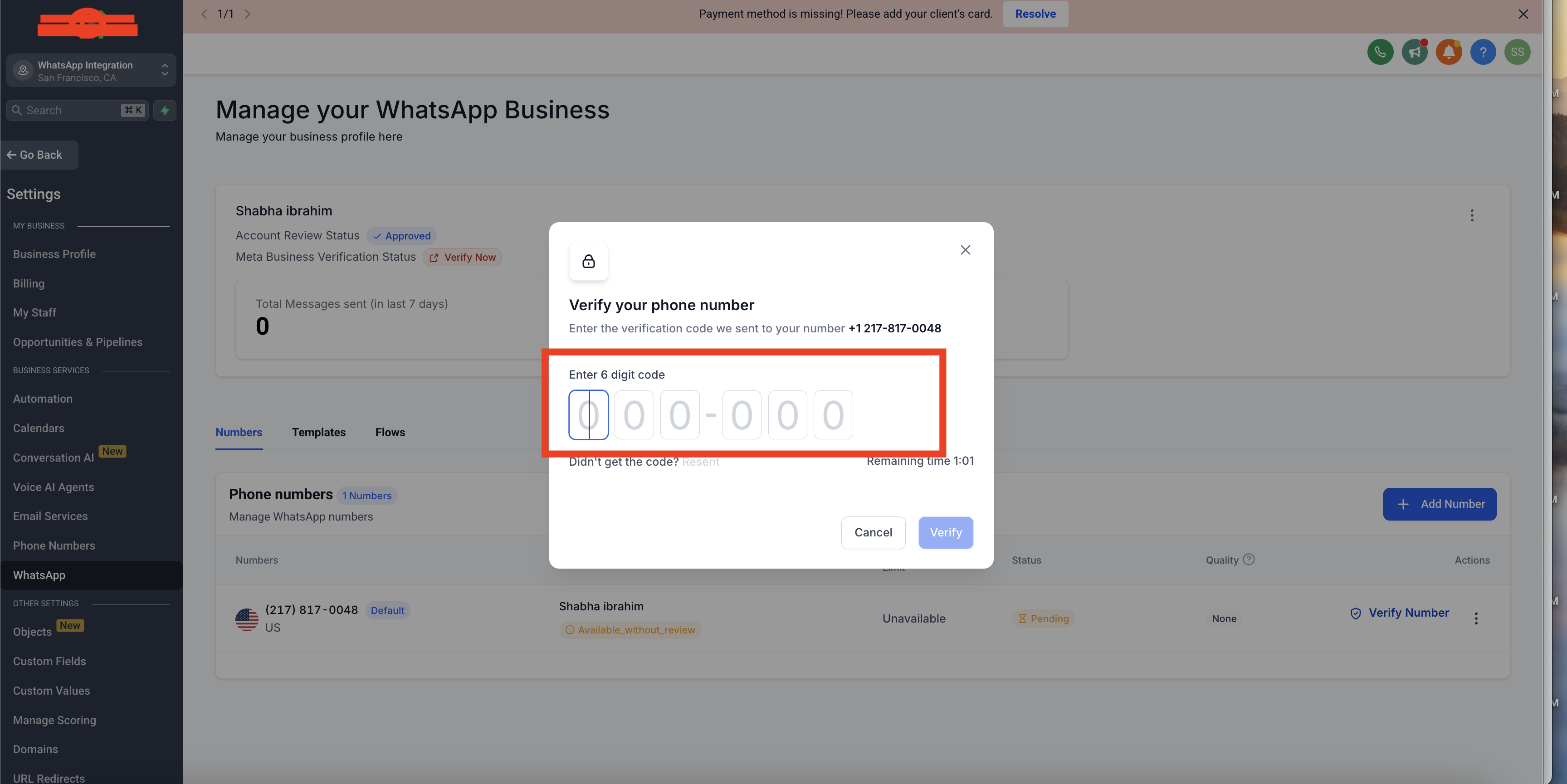The image size is (1567, 784).
Task: Click the blue help question mark icon
Action: pyautogui.click(x=1483, y=52)
